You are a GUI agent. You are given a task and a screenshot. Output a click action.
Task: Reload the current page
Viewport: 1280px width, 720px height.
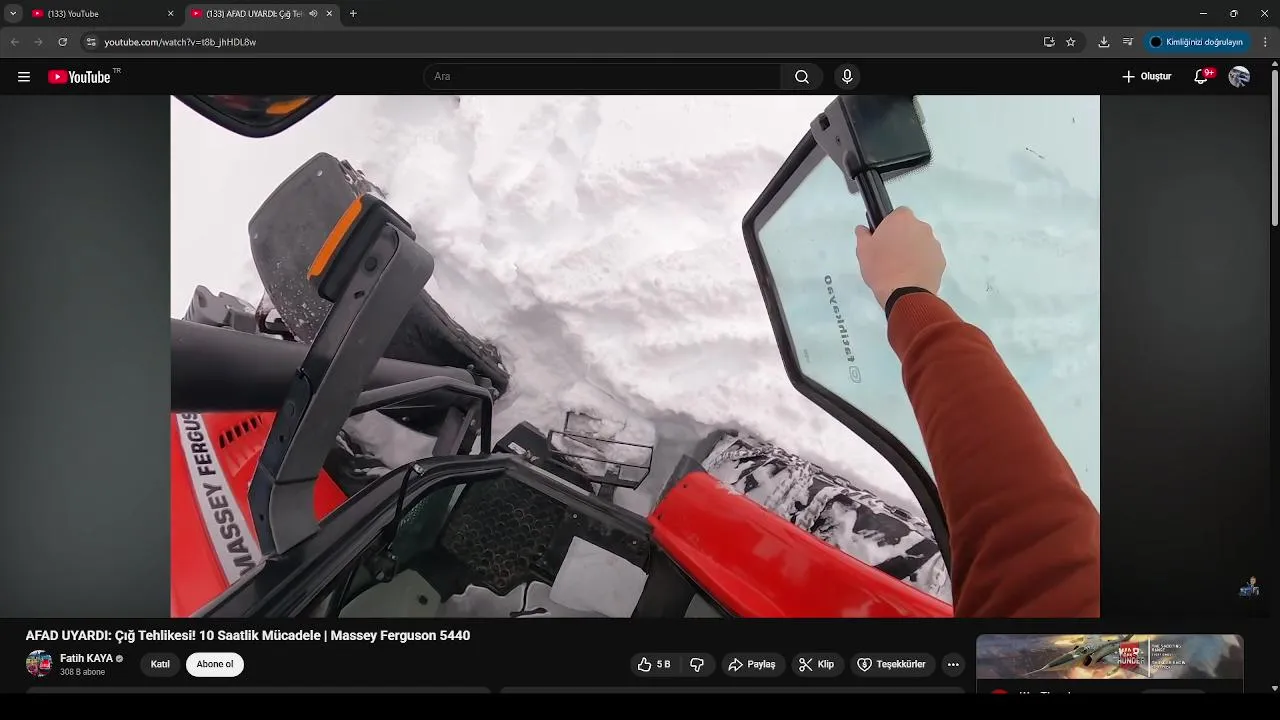(63, 42)
